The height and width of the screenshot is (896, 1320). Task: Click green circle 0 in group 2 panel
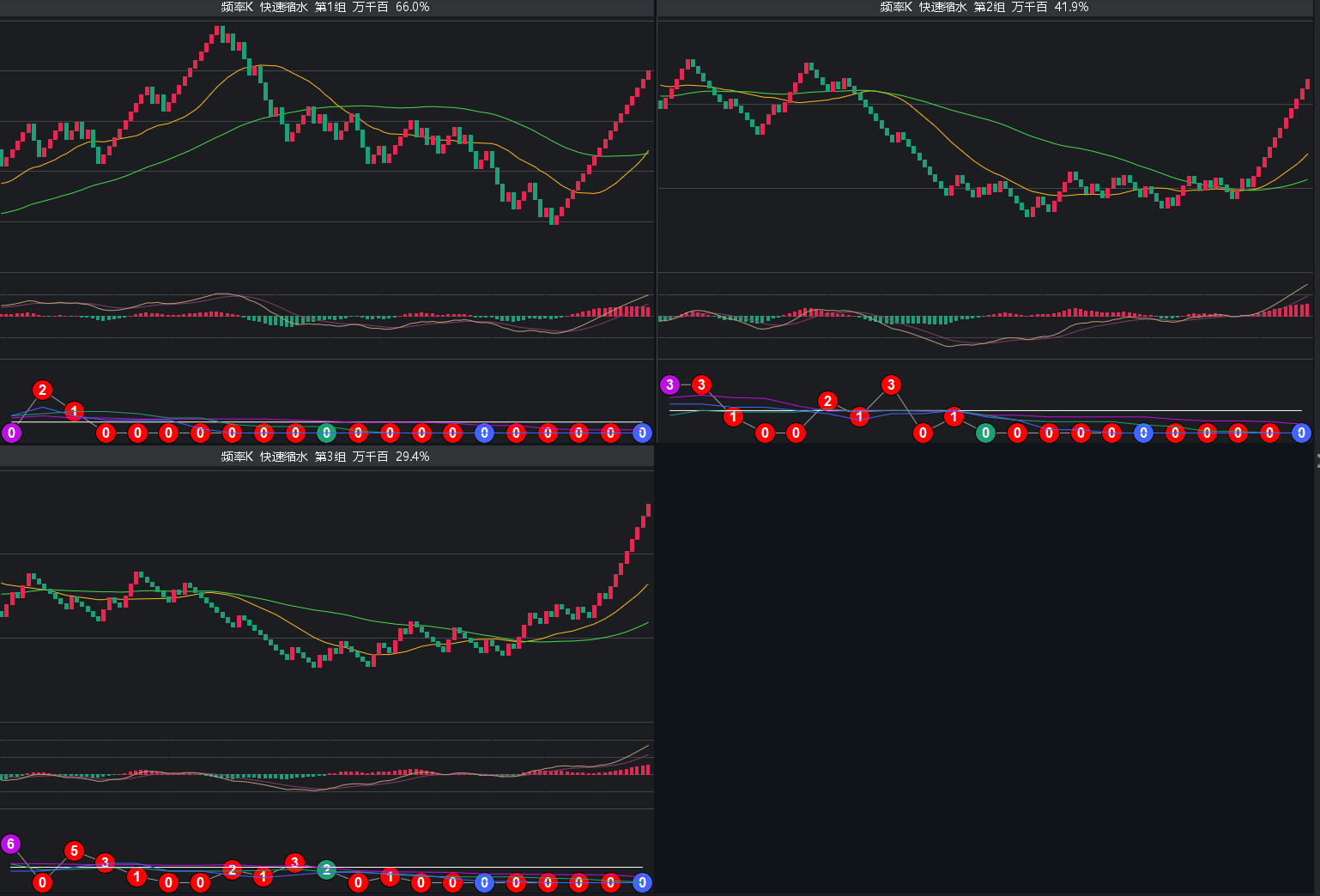click(985, 433)
